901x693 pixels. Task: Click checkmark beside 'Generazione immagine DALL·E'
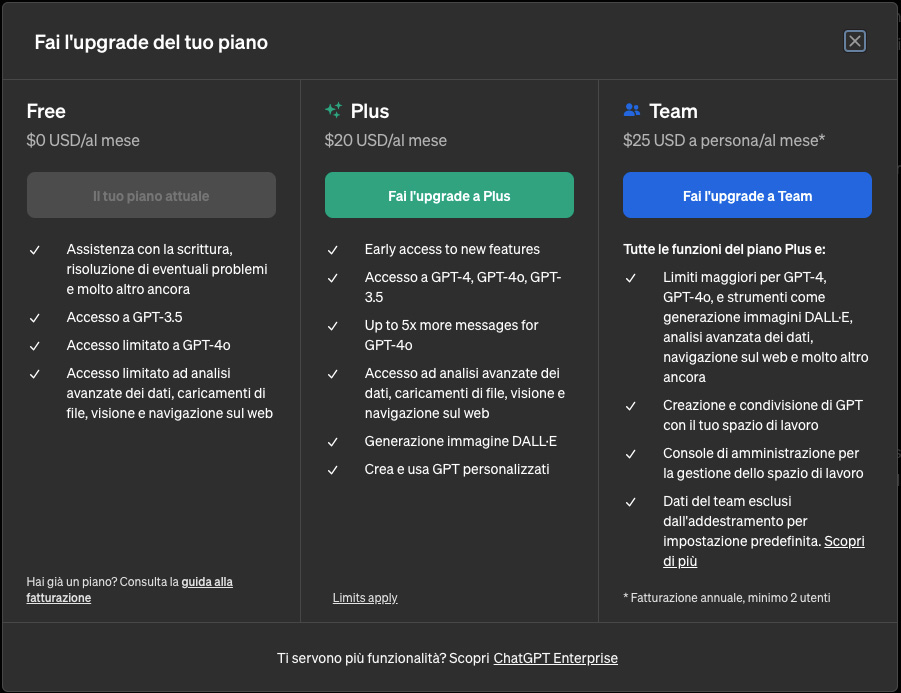333,442
